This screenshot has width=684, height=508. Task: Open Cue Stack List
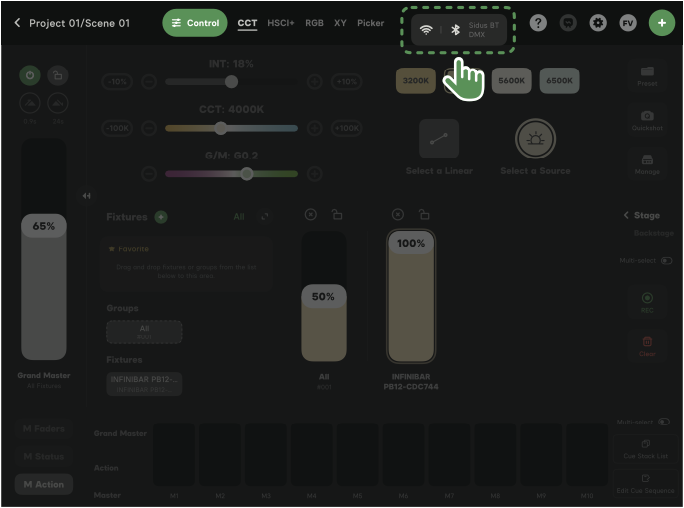point(646,450)
